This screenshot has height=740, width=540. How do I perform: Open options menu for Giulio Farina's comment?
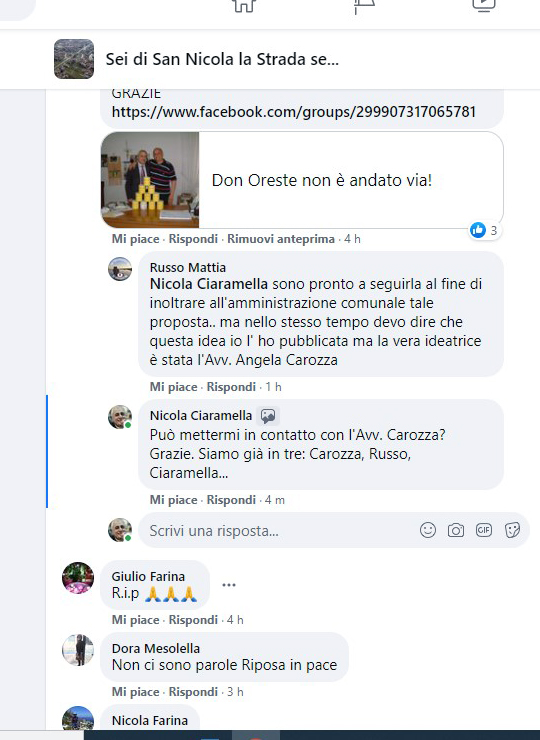(x=229, y=585)
